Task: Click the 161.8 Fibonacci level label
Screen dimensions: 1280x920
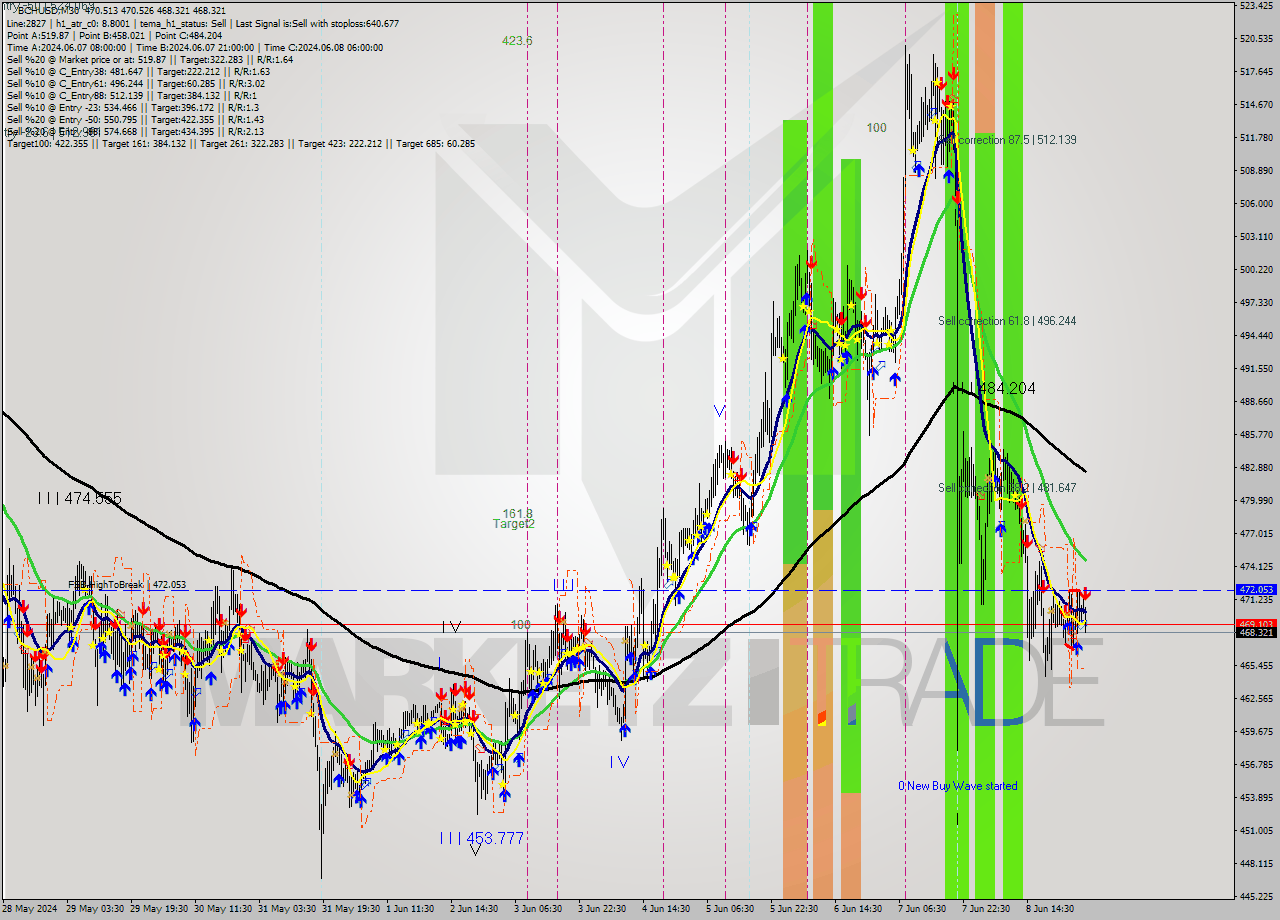Action: [x=517, y=512]
